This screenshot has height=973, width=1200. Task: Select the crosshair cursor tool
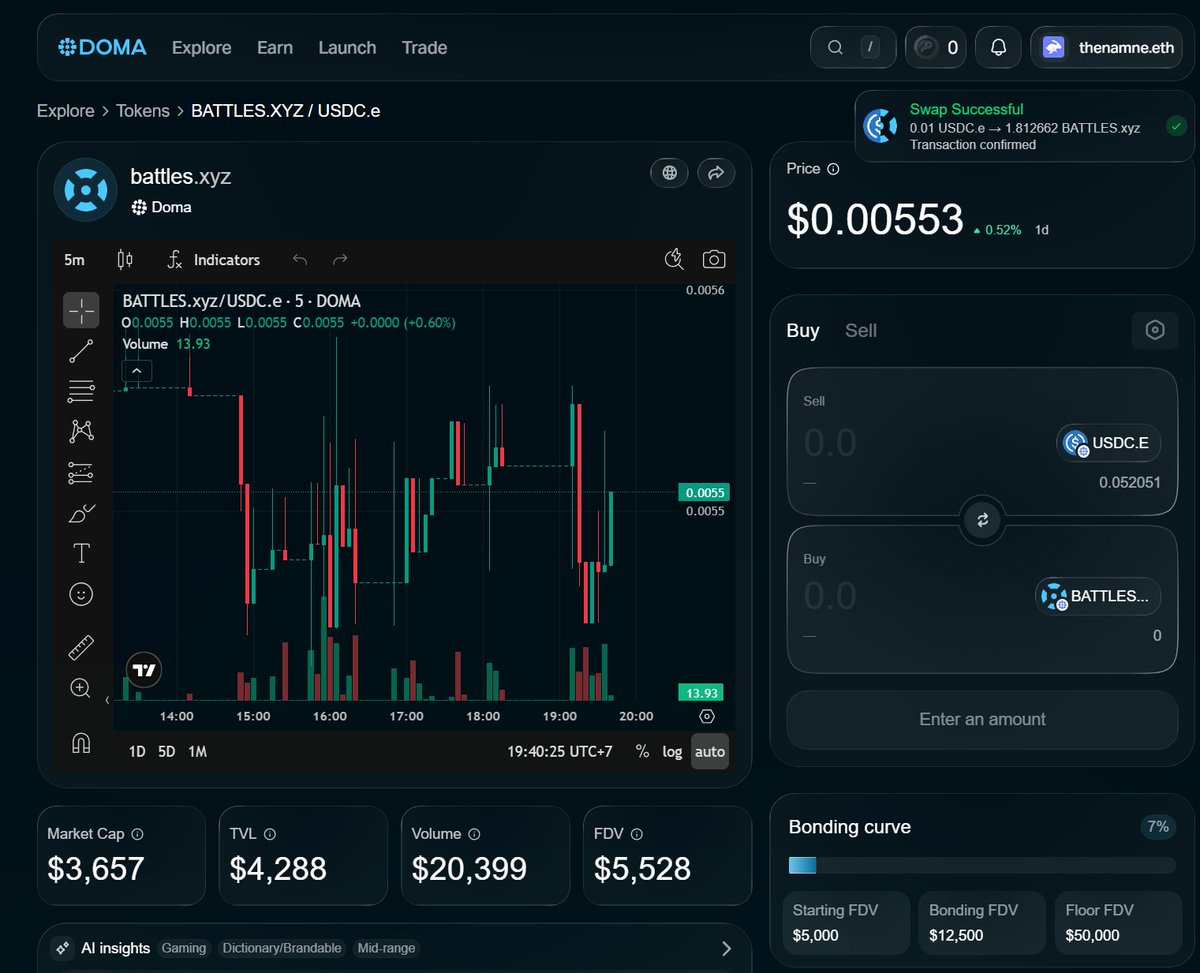pyautogui.click(x=81, y=311)
